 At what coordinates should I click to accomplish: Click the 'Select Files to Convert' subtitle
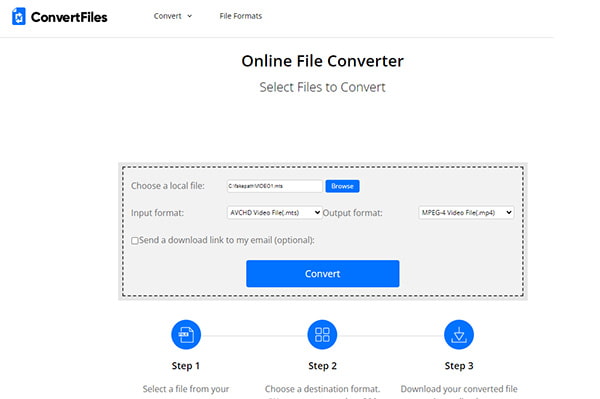[323, 87]
